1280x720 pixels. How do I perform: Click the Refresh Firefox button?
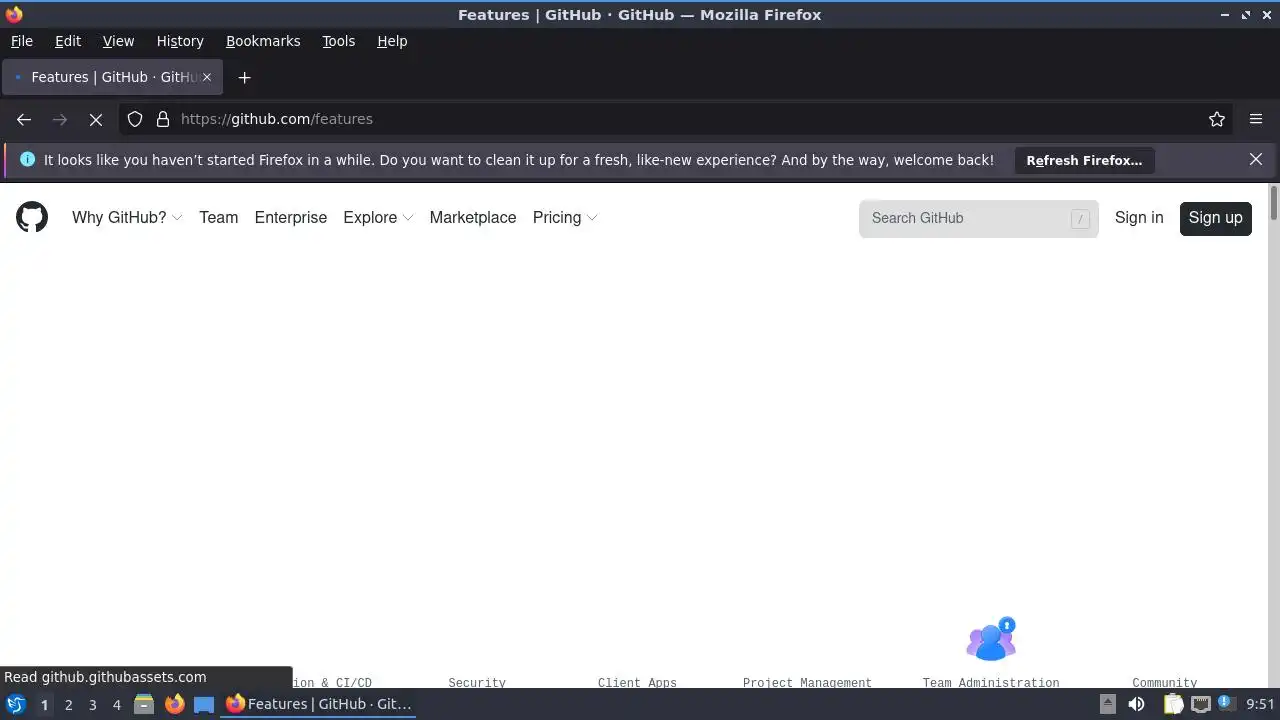1084,160
